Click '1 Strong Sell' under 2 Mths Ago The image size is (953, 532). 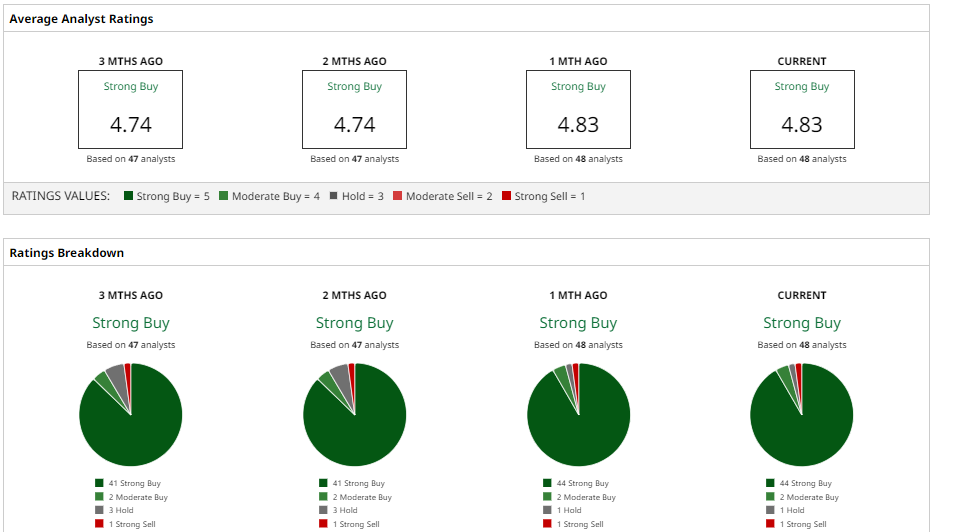coord(356,524)
